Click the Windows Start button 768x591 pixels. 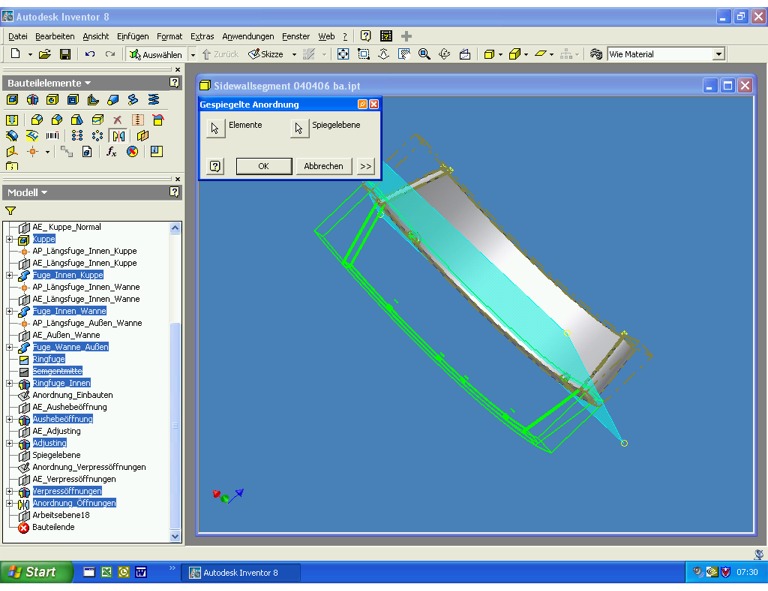[x=37, y=572]
